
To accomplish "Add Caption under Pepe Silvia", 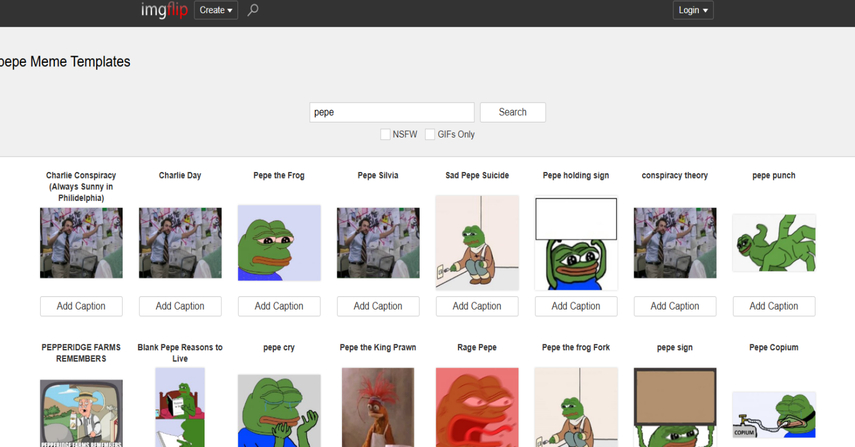I will 378,306.
